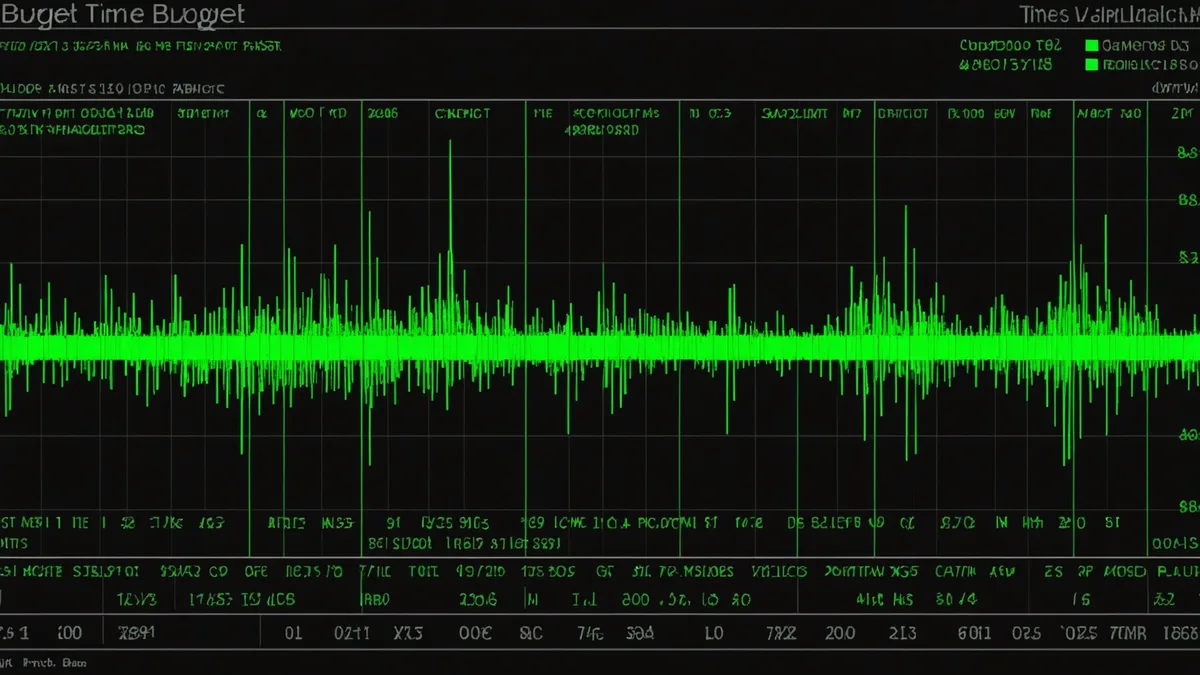Click the 'Buget Time Buoget' title text
The height and width of the screenshot is (675, 1200).
click(123, 14)
